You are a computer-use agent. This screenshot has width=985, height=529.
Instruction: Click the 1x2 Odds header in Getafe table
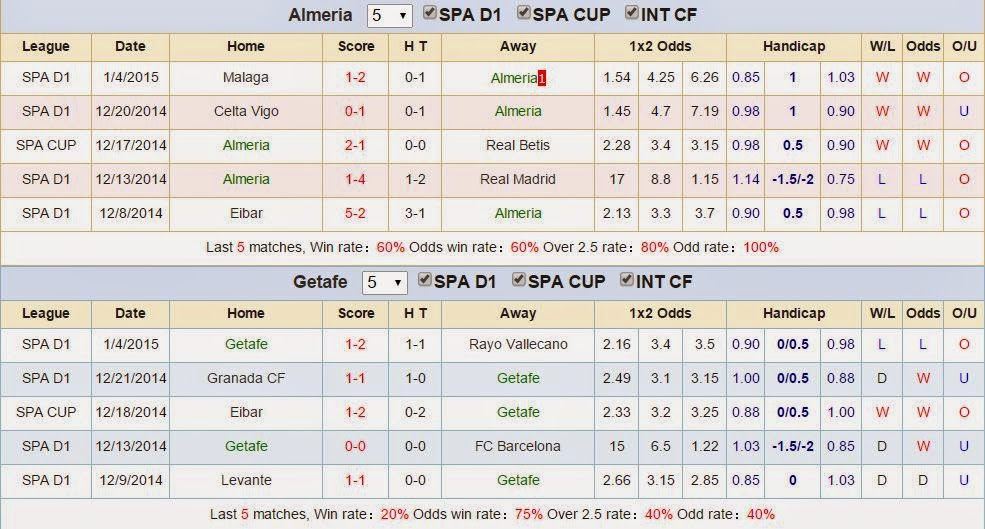660,313
